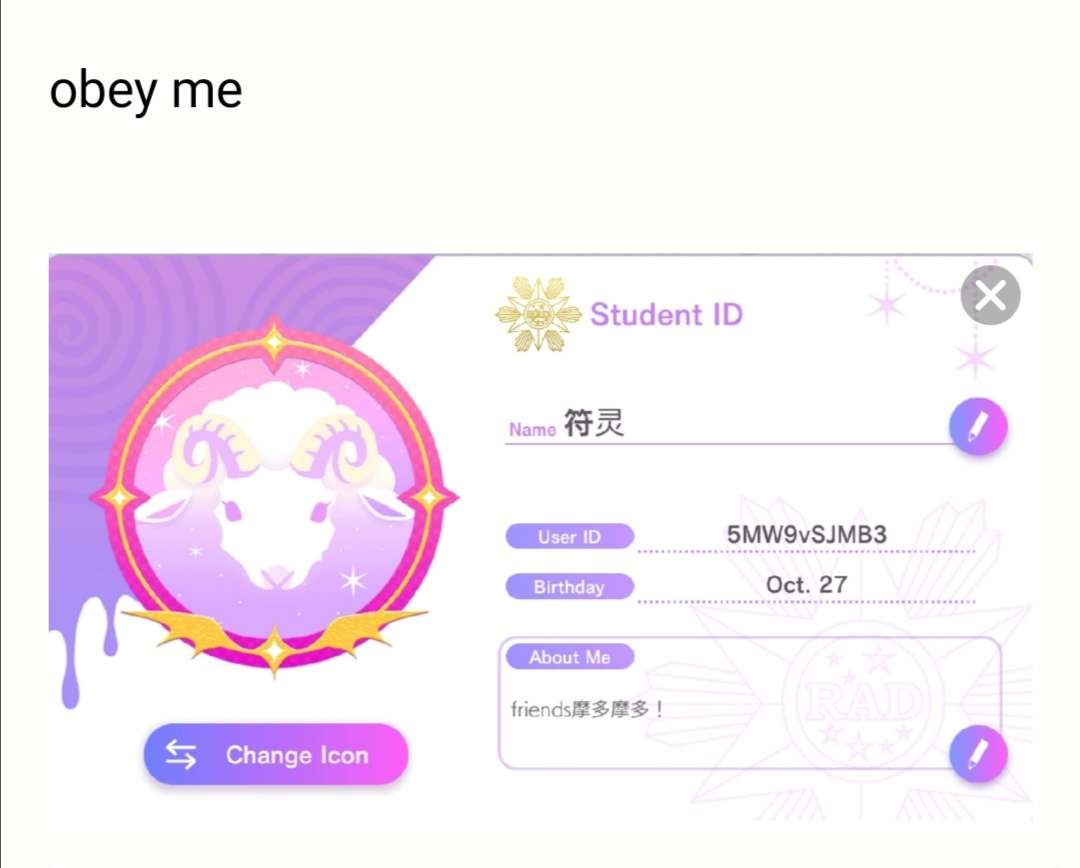
Task: Click the gold RAD crest emblem
Action: tap(539, 315)
